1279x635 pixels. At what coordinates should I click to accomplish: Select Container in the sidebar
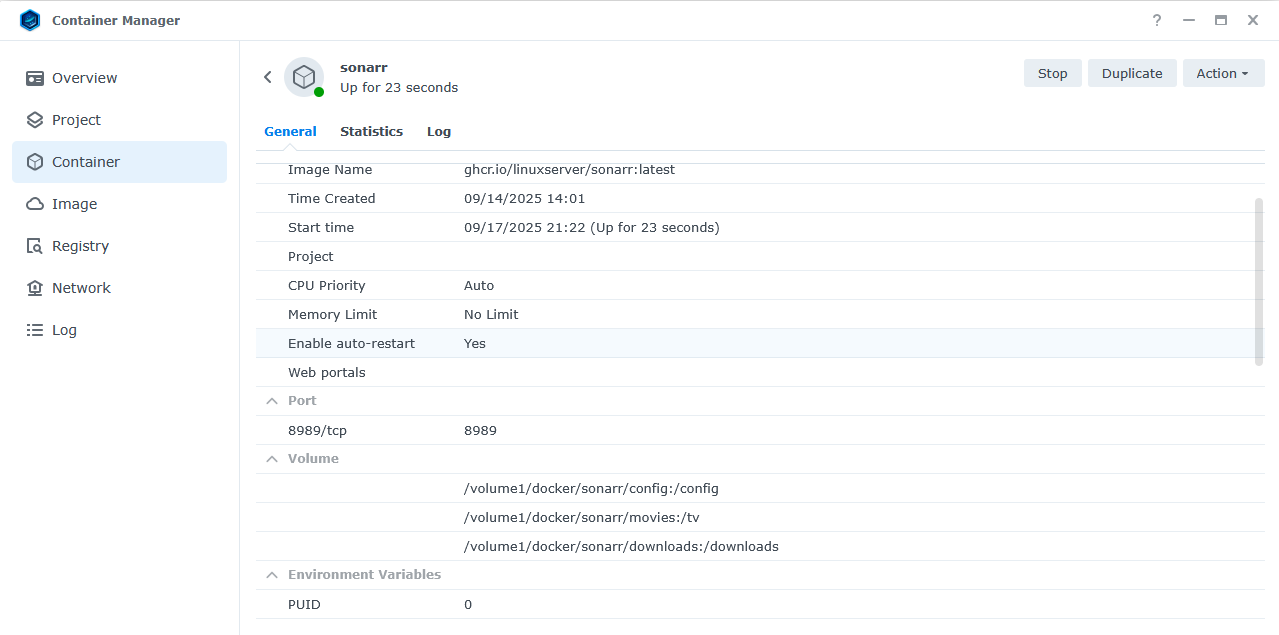pos(119,162)
